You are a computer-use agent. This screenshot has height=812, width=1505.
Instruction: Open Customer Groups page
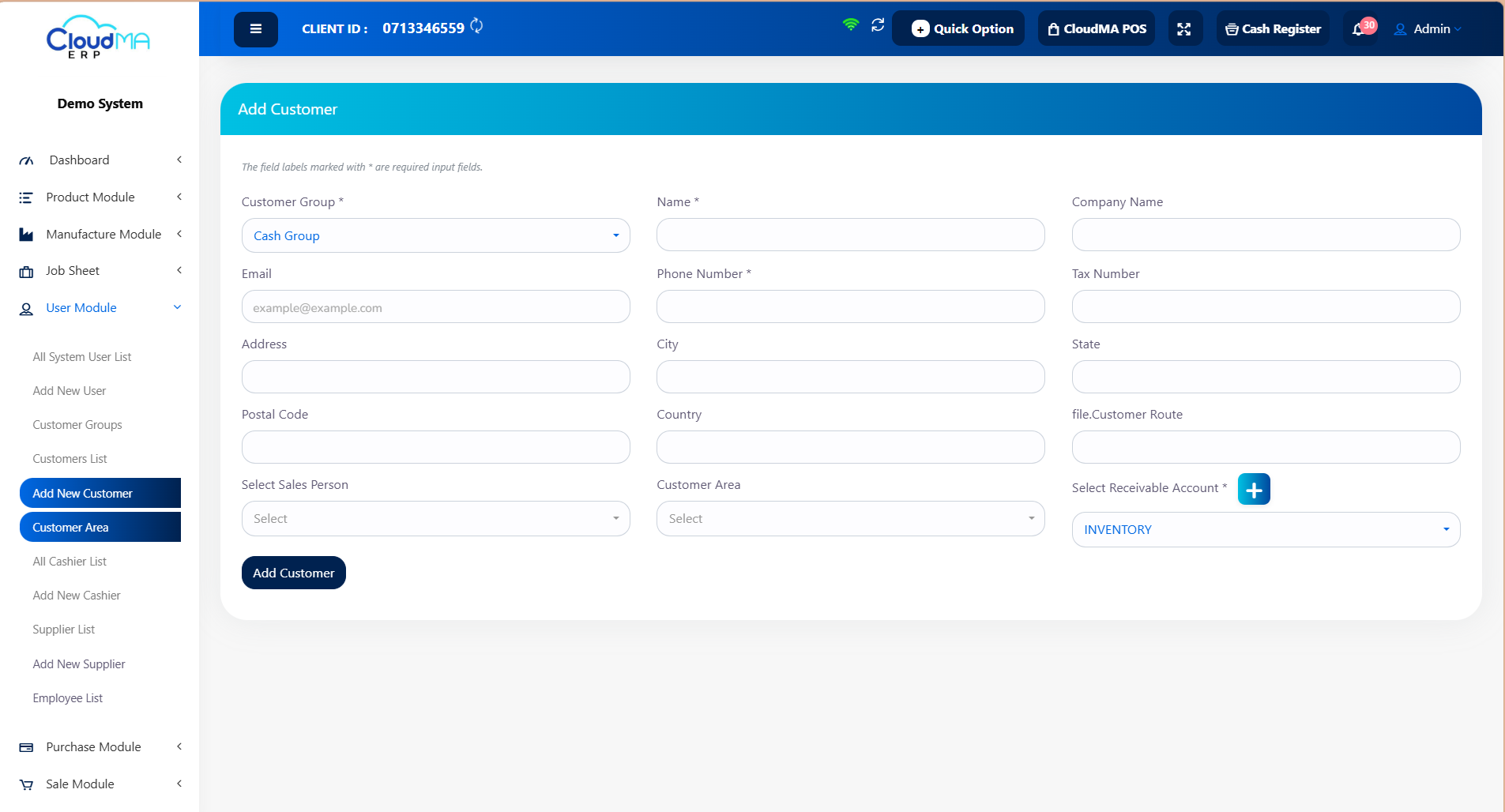(77, 425)
